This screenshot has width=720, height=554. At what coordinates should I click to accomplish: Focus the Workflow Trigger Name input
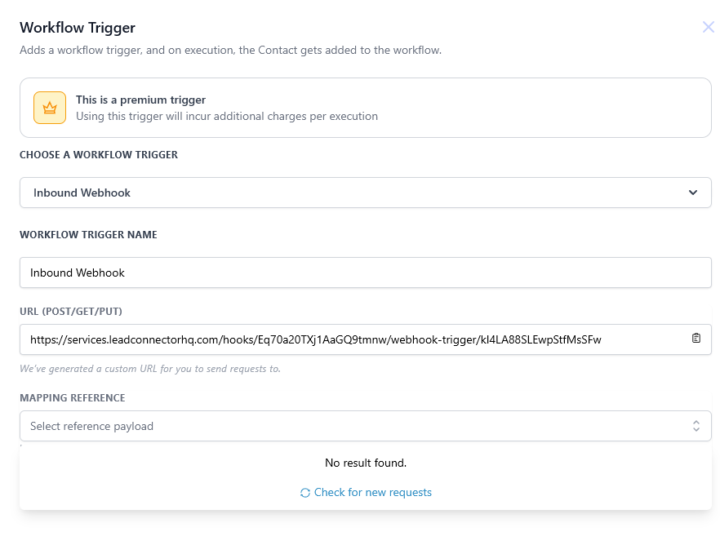click(366, 272)
